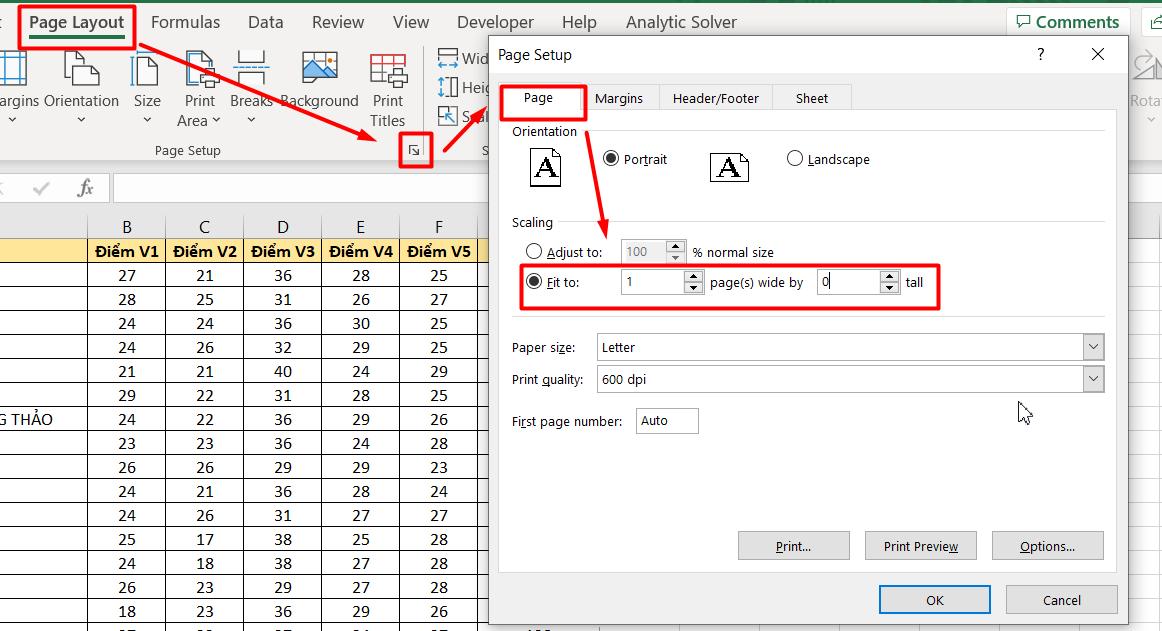Viewport: 1162px width, 631px height.
Task: Click the Help question mark in dialog
Action: pyautogui.click(x=1041, y=54)
